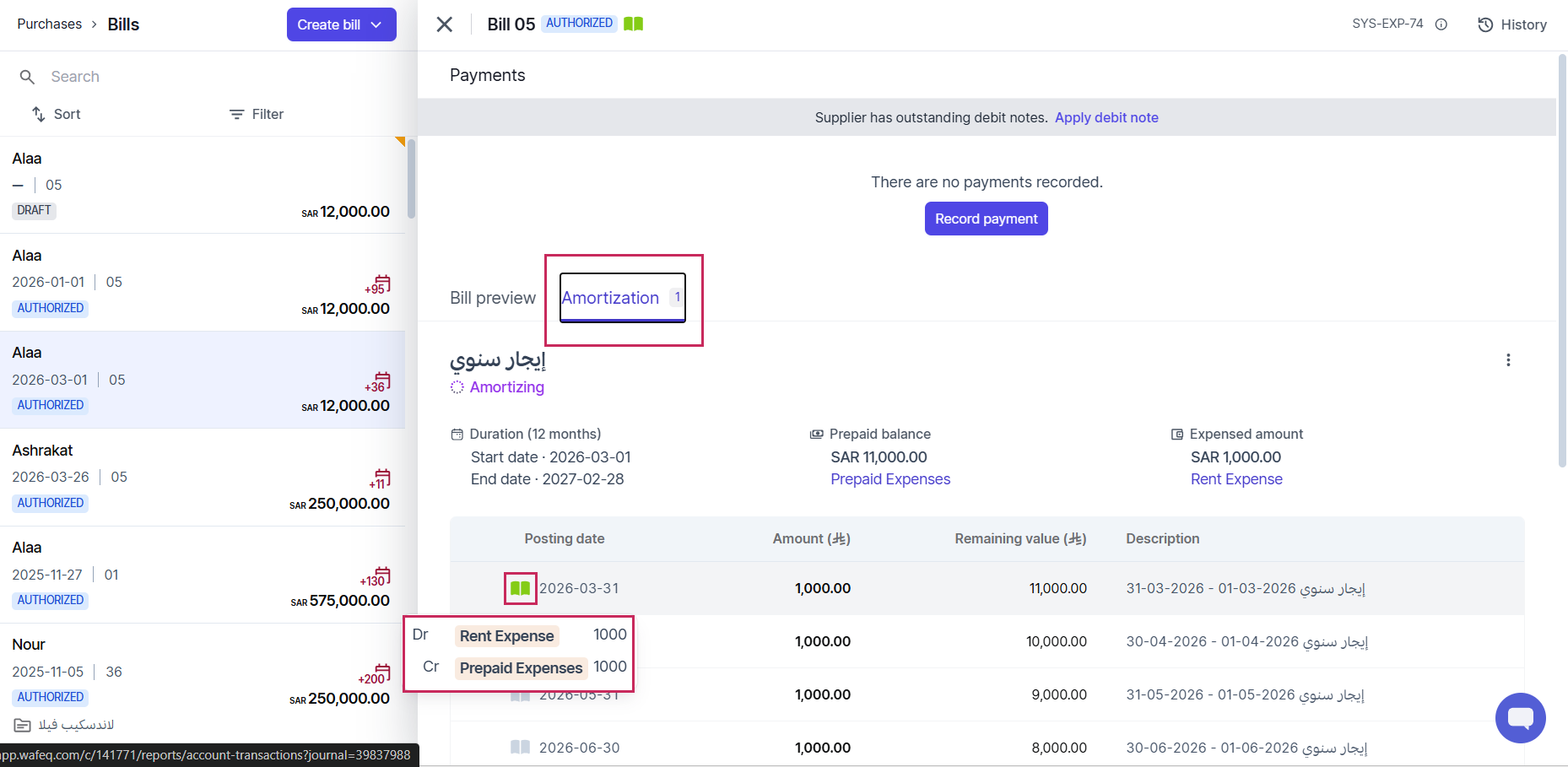Open the Sort options for bills
Viewport: 1568px width, 767px height.
pyautogui.click(x=57, y=114)
